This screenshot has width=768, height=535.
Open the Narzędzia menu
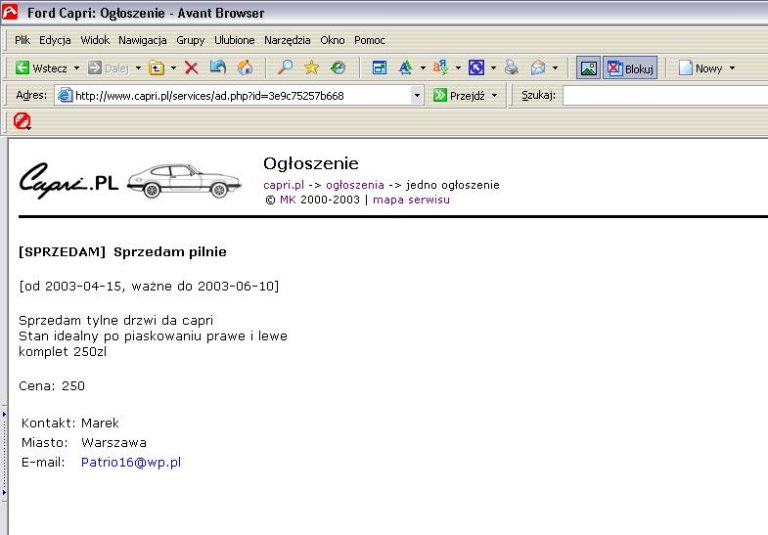(x=288, y=40)
